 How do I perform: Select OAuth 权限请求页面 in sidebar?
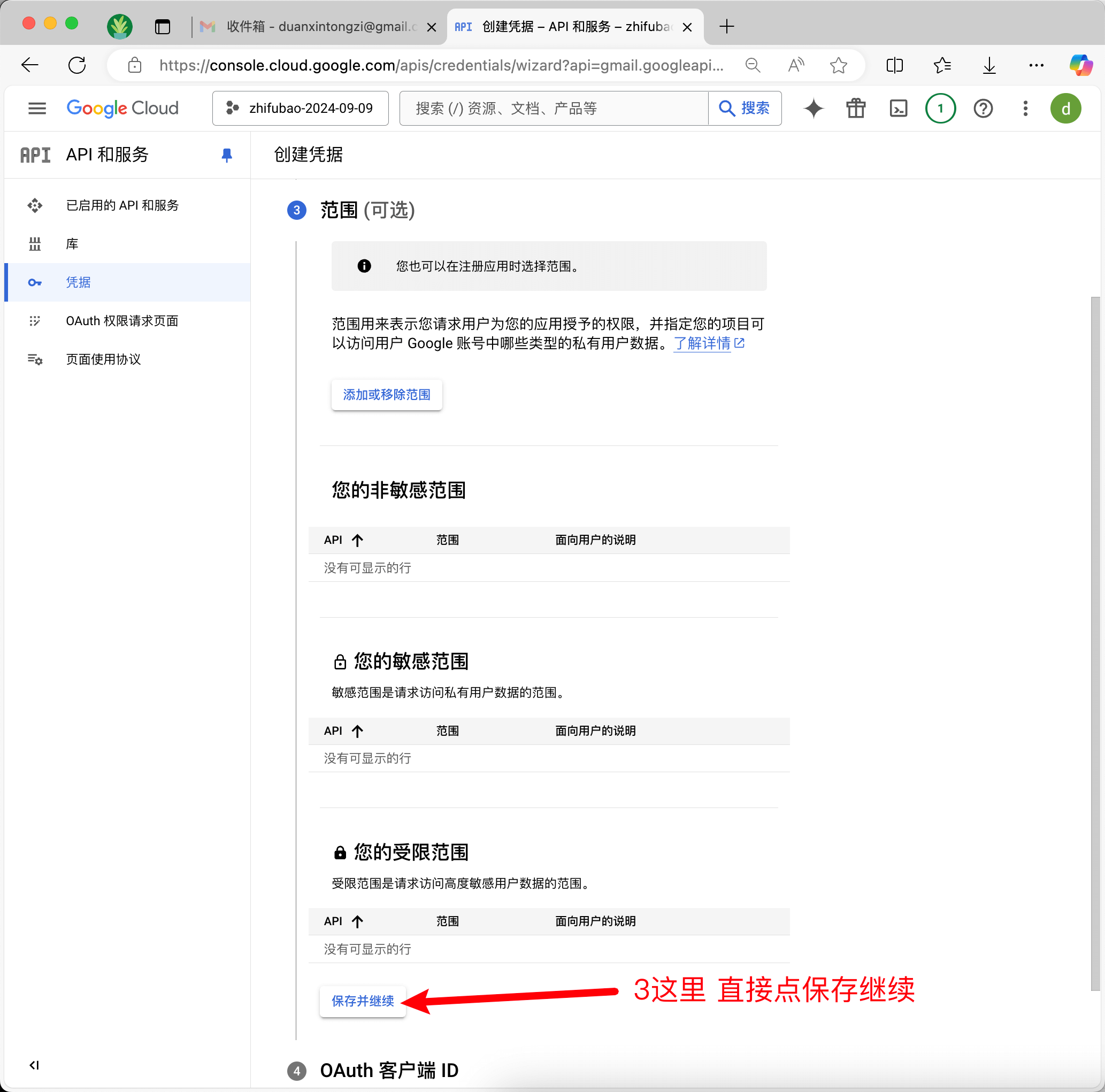pyautogui.click(x=122, y=321)
